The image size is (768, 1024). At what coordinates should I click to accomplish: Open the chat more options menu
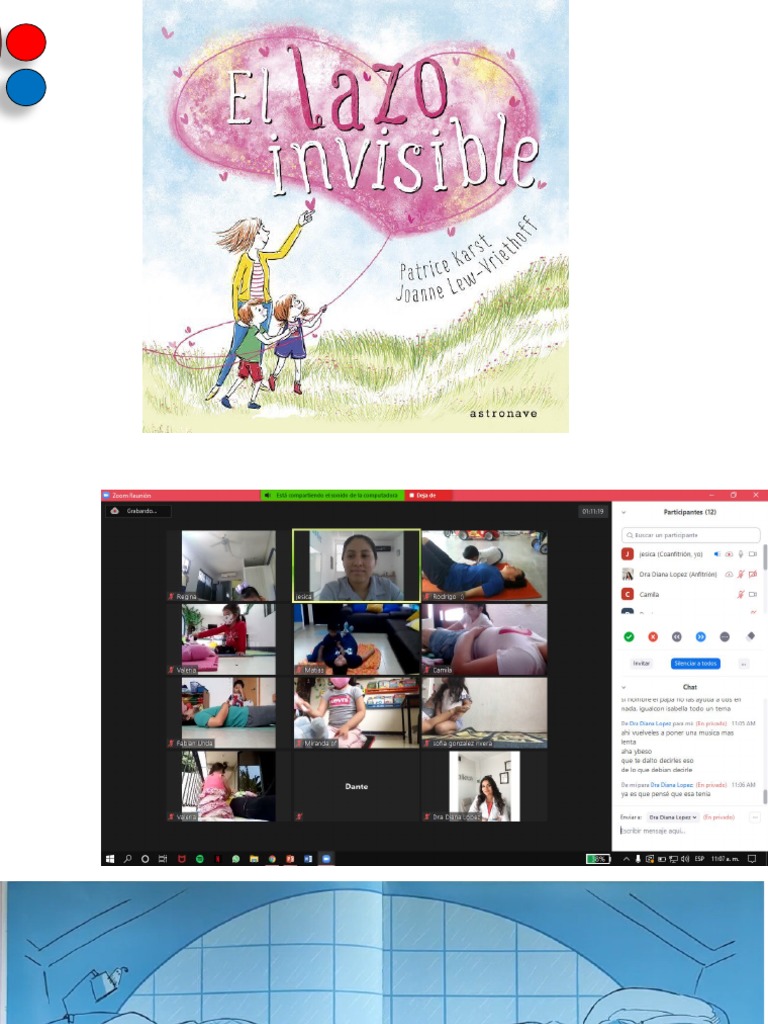coord(756,817)
